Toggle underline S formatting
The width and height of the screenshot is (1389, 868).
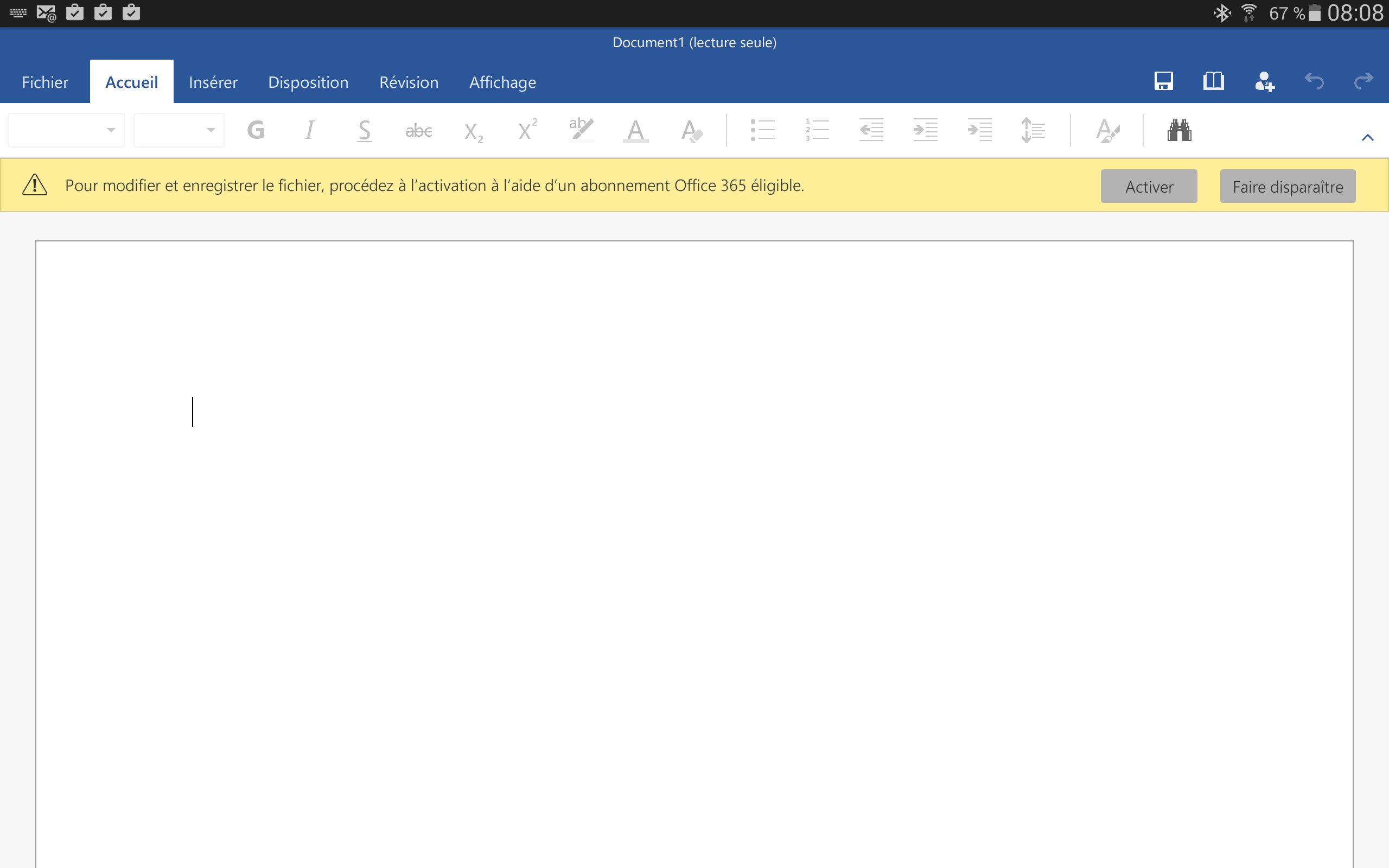[x=364, y=130]
